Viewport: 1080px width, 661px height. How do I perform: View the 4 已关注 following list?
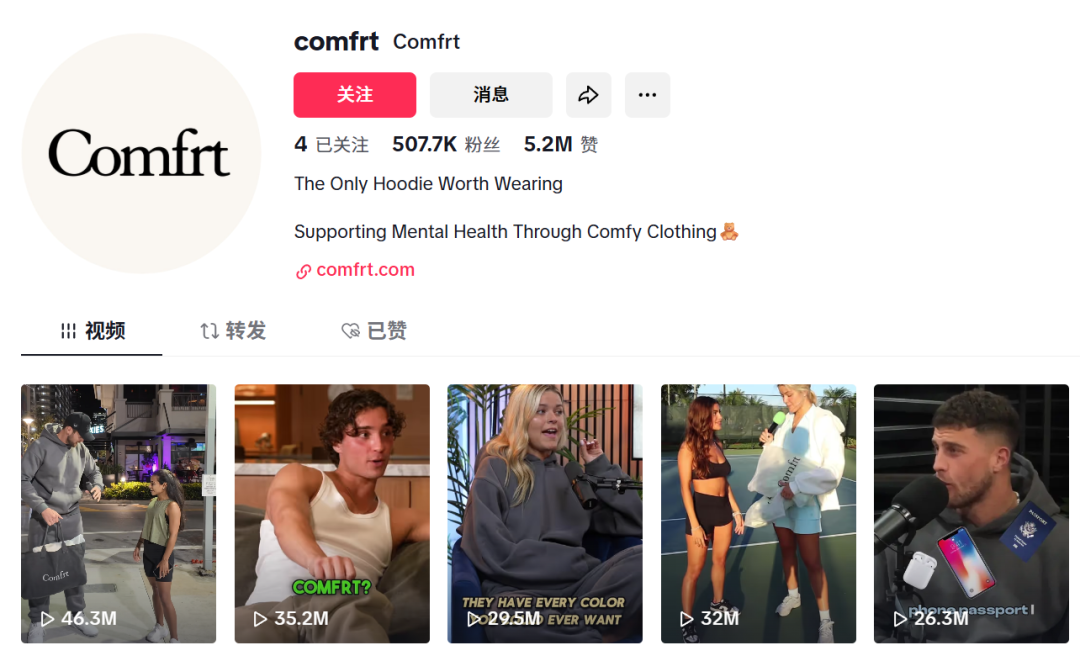(x=331, y=145)
